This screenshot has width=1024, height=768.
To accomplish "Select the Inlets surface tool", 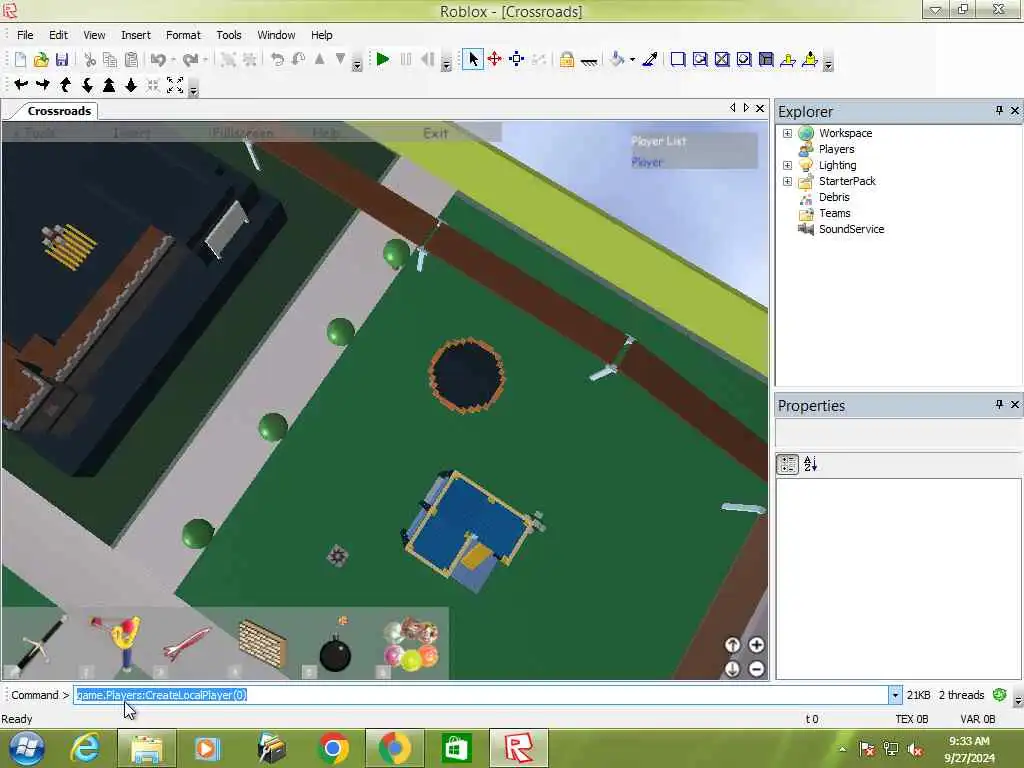I will [x=766, y=59].
